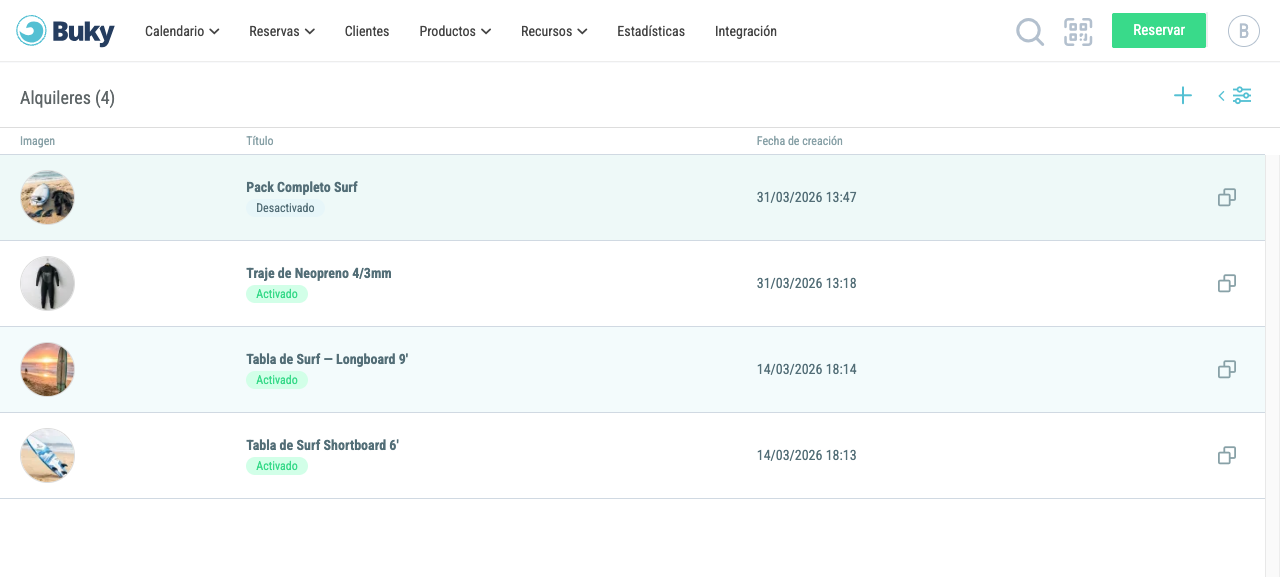The height and width of the screenshot is (577, 1280).
Task: Open the filter sliders icon
Action: click(x=1235, y=96)
